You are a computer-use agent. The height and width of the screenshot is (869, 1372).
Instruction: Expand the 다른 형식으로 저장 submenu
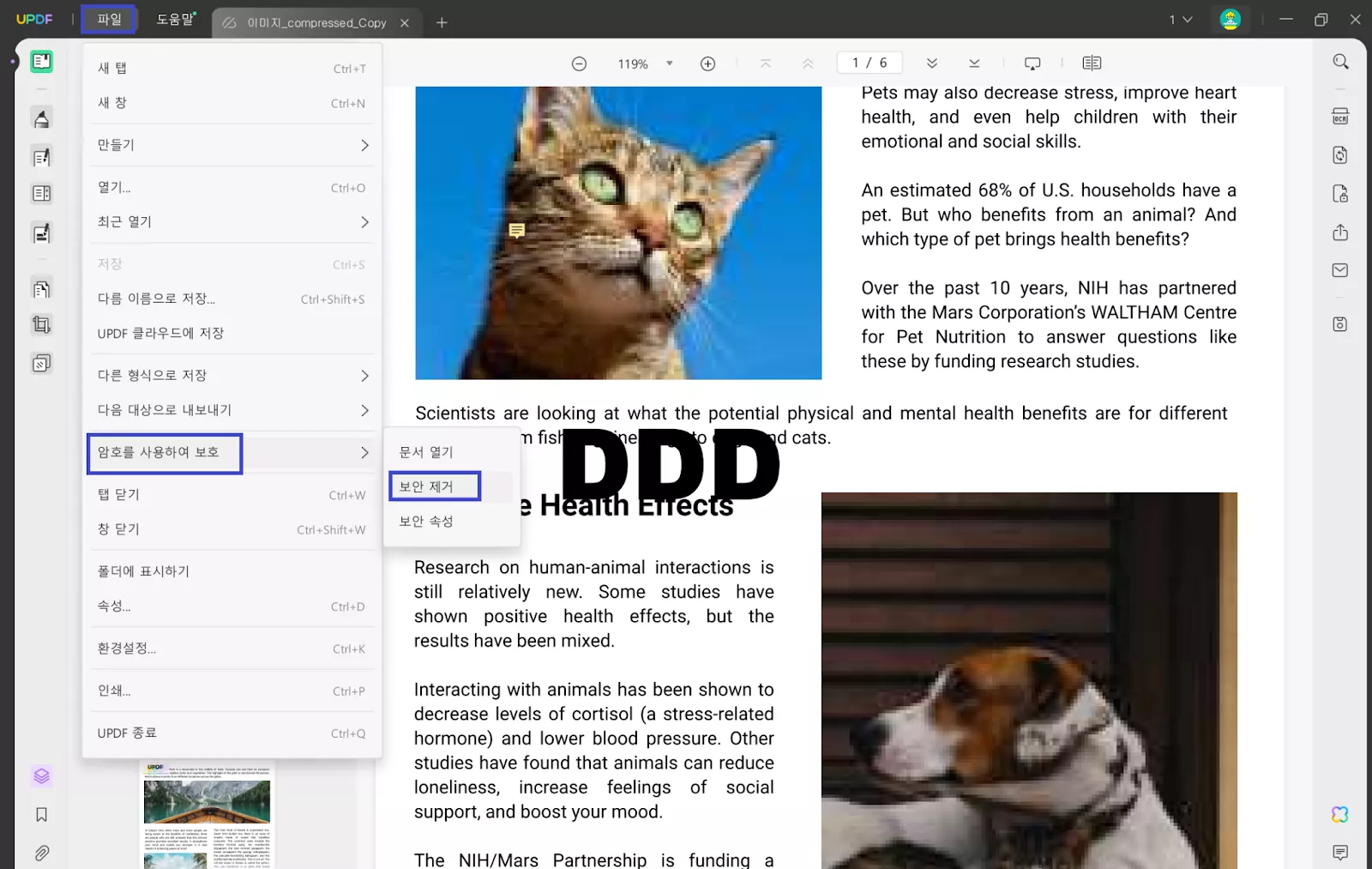point(232,376)
